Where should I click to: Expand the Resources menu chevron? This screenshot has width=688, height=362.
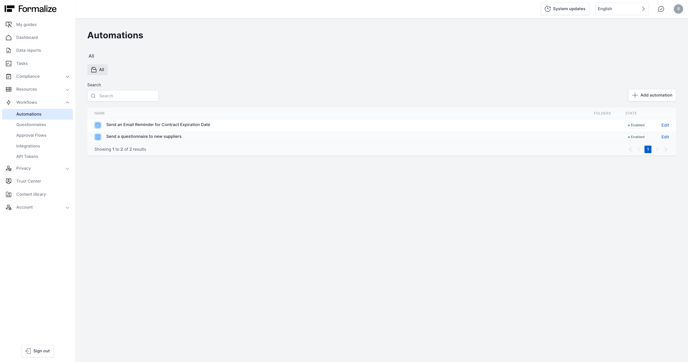point(67,90)
